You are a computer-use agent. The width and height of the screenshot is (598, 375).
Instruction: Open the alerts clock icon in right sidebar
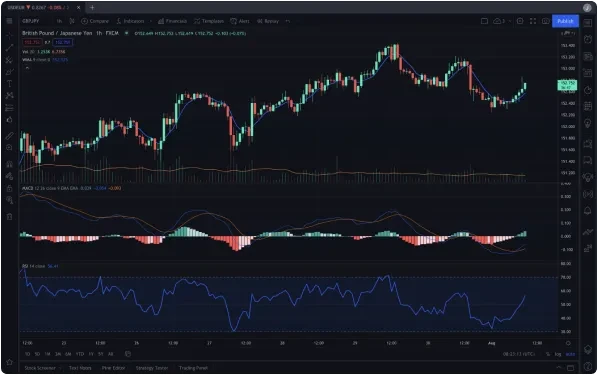[x=588, y=39]
